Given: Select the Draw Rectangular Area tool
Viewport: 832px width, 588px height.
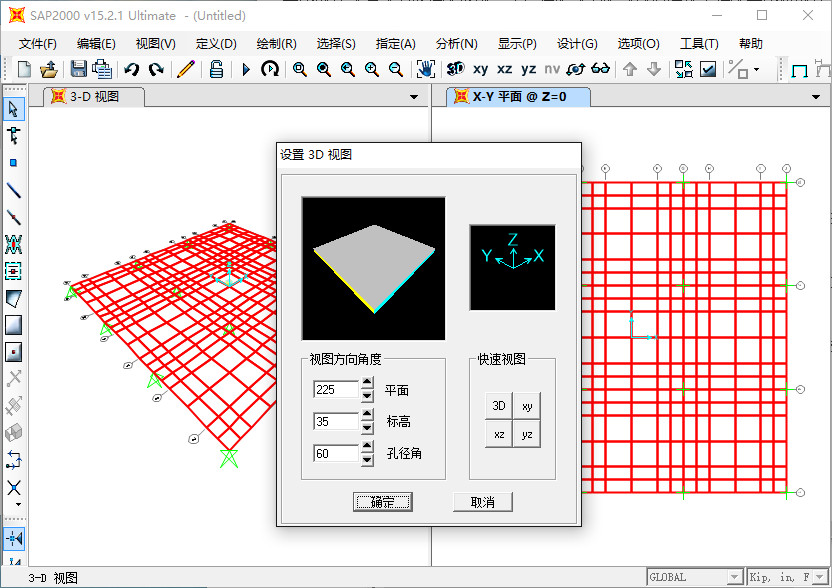Looking at the screenshot, I should pyautogui.click(x=14, y=325).
